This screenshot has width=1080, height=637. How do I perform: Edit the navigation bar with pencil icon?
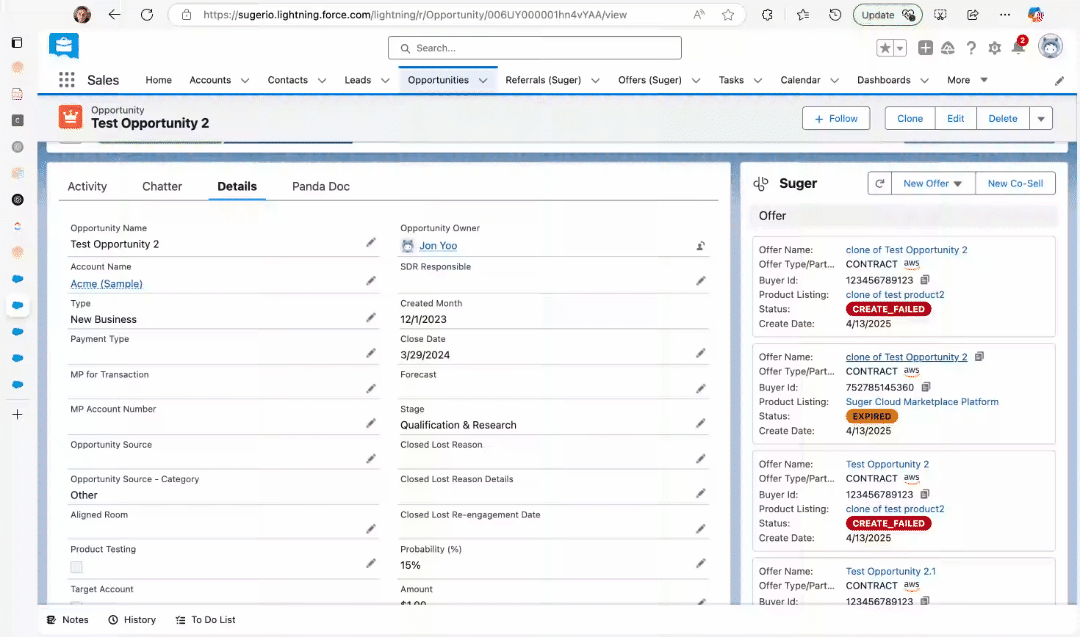pos(1059,81)
